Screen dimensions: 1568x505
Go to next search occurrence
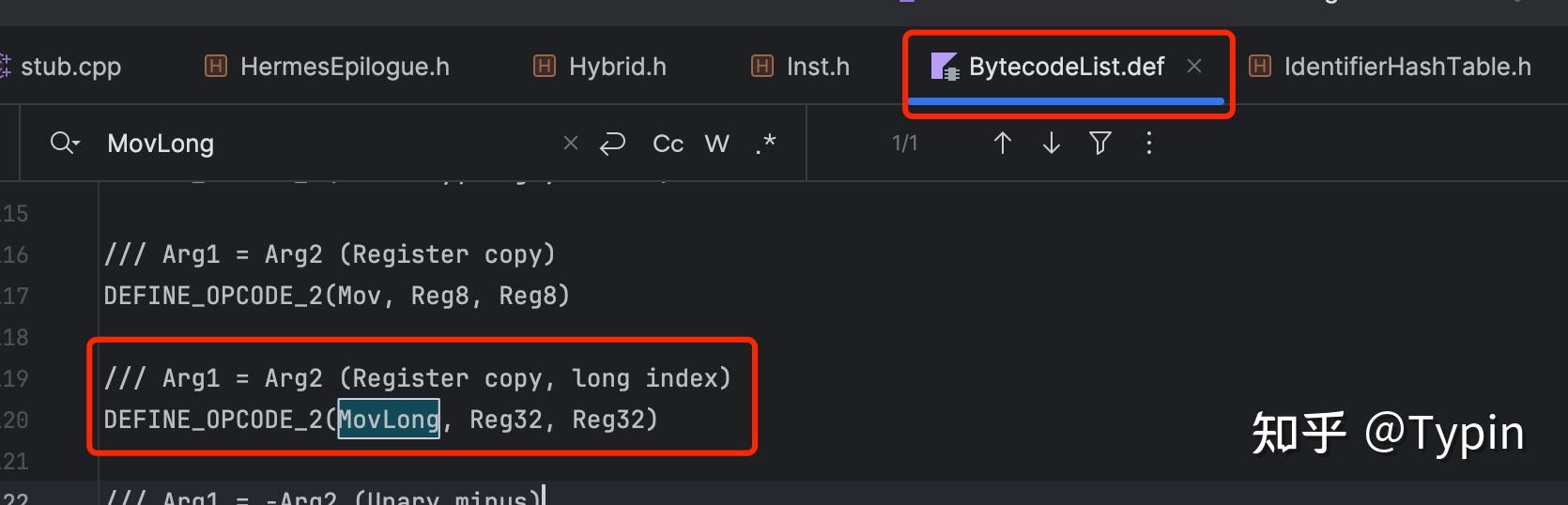point(1052,143)
